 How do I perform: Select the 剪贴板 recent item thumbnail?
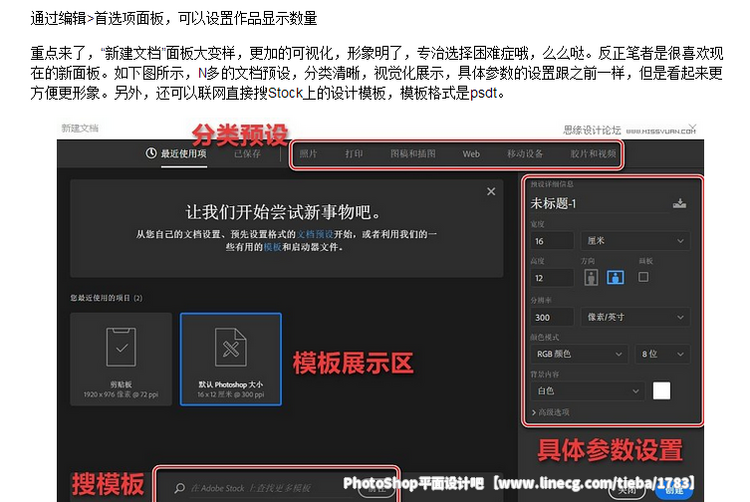coord(121,359)
